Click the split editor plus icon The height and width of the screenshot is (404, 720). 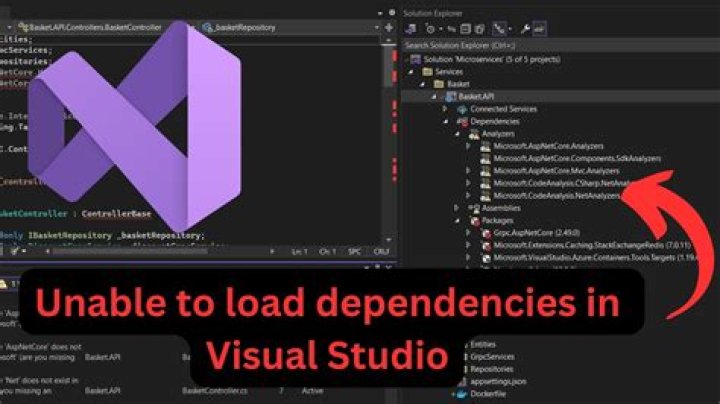point(388,28)
